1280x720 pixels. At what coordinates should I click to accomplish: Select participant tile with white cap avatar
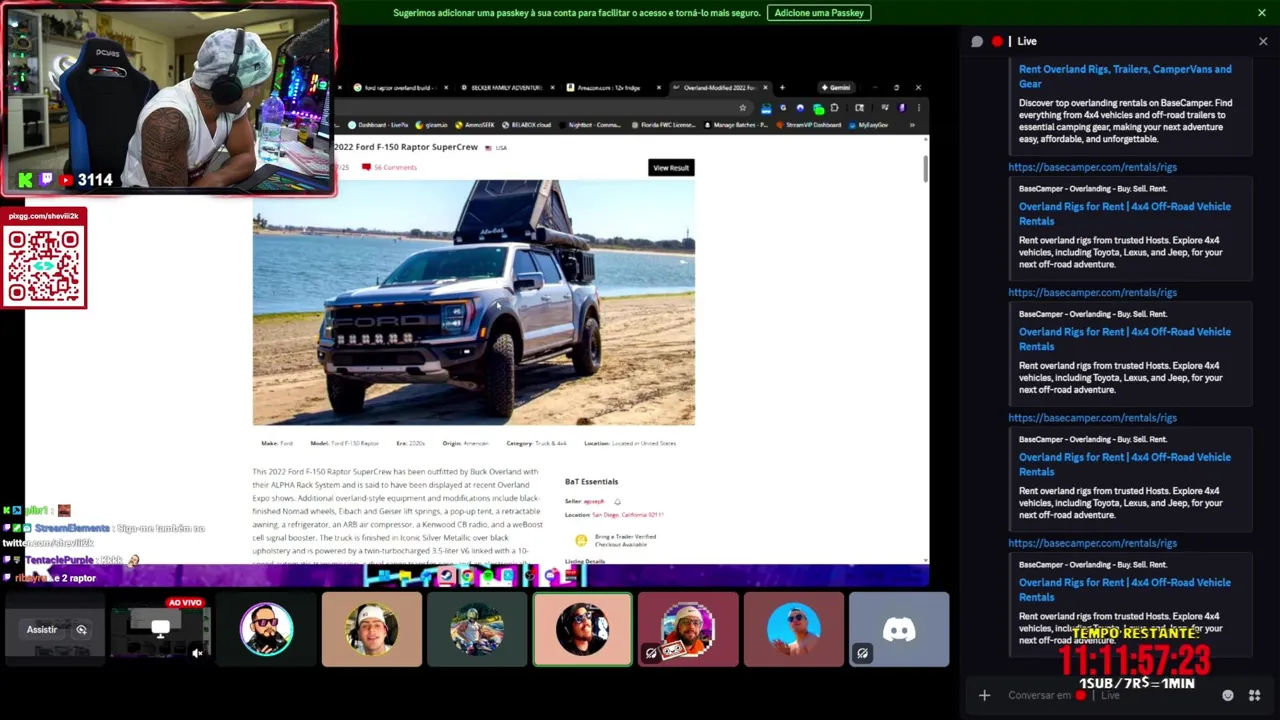tap(372, 629)
